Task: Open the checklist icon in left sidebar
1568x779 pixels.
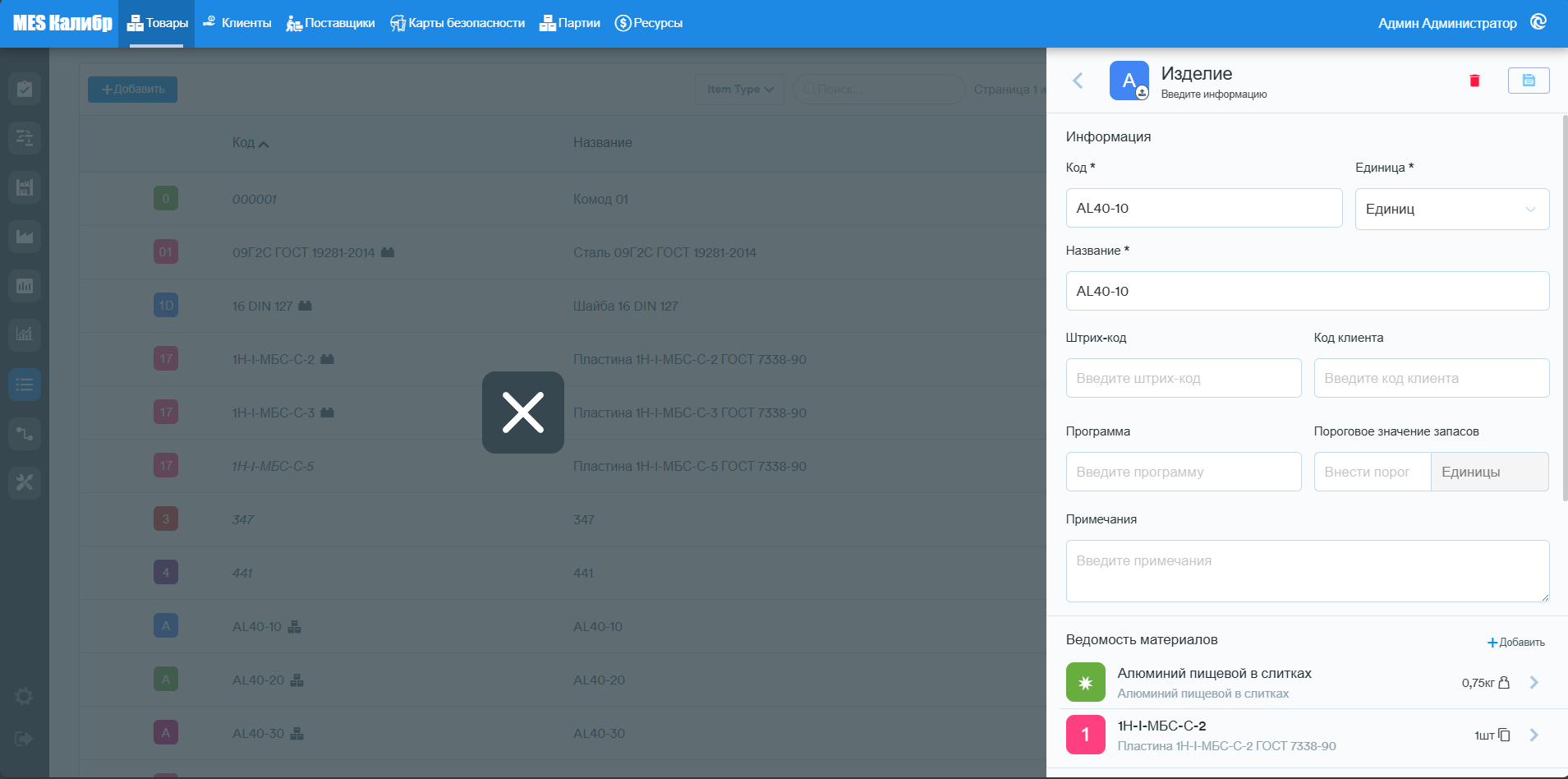Action: coord(25,89)
